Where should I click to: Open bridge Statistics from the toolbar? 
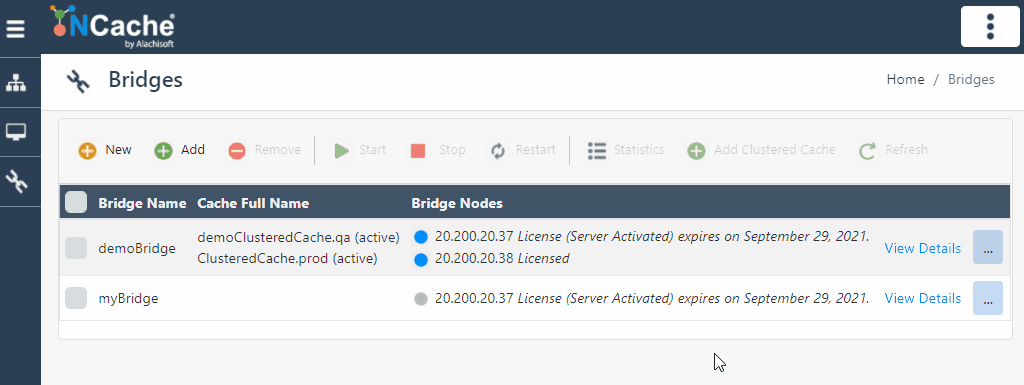tap(626, 150)
